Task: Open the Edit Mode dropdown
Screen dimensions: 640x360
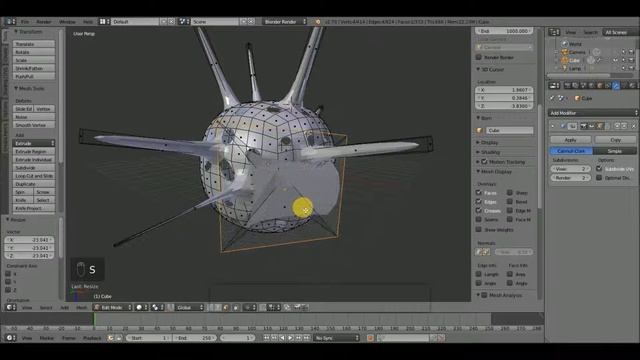Action: click(x=113, y=307)
